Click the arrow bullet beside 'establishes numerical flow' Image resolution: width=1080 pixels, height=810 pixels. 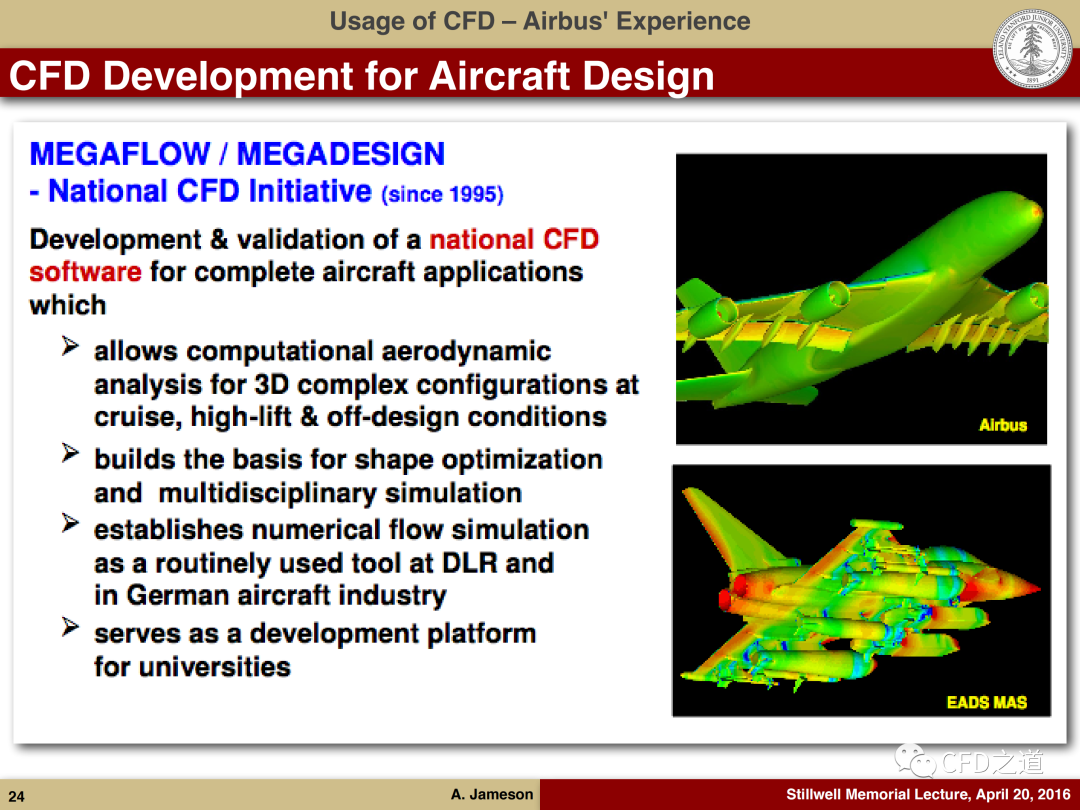click(x=70, y=524)
